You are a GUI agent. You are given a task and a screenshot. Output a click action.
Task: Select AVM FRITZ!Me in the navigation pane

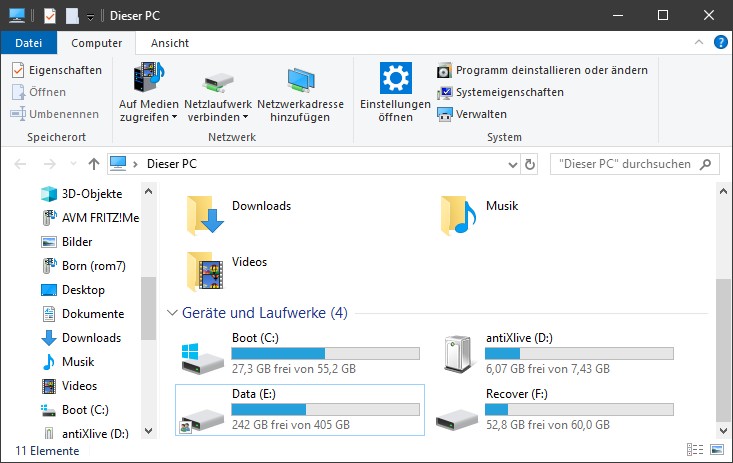(x=91, y=218)
